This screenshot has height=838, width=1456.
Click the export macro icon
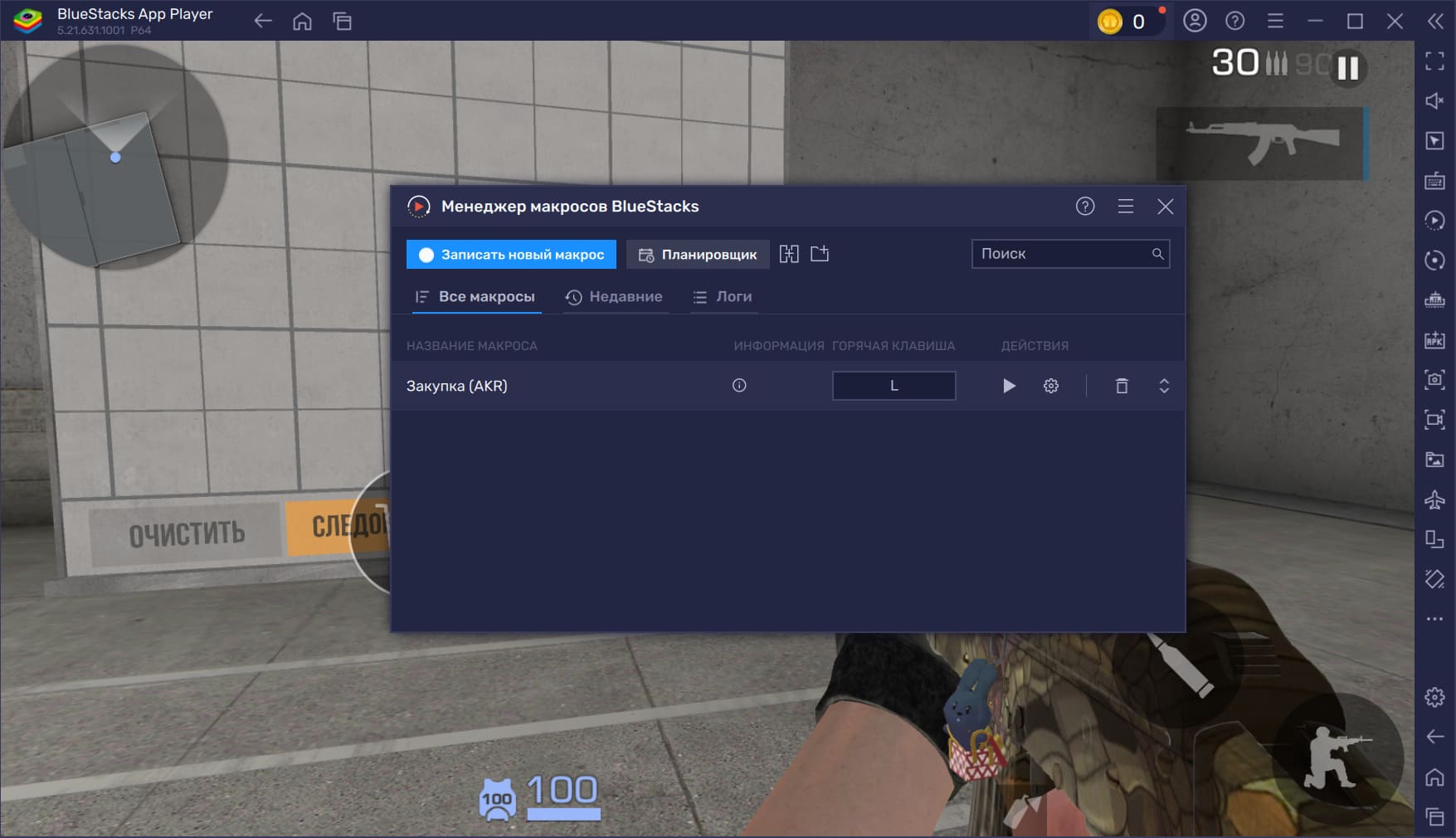820,254
